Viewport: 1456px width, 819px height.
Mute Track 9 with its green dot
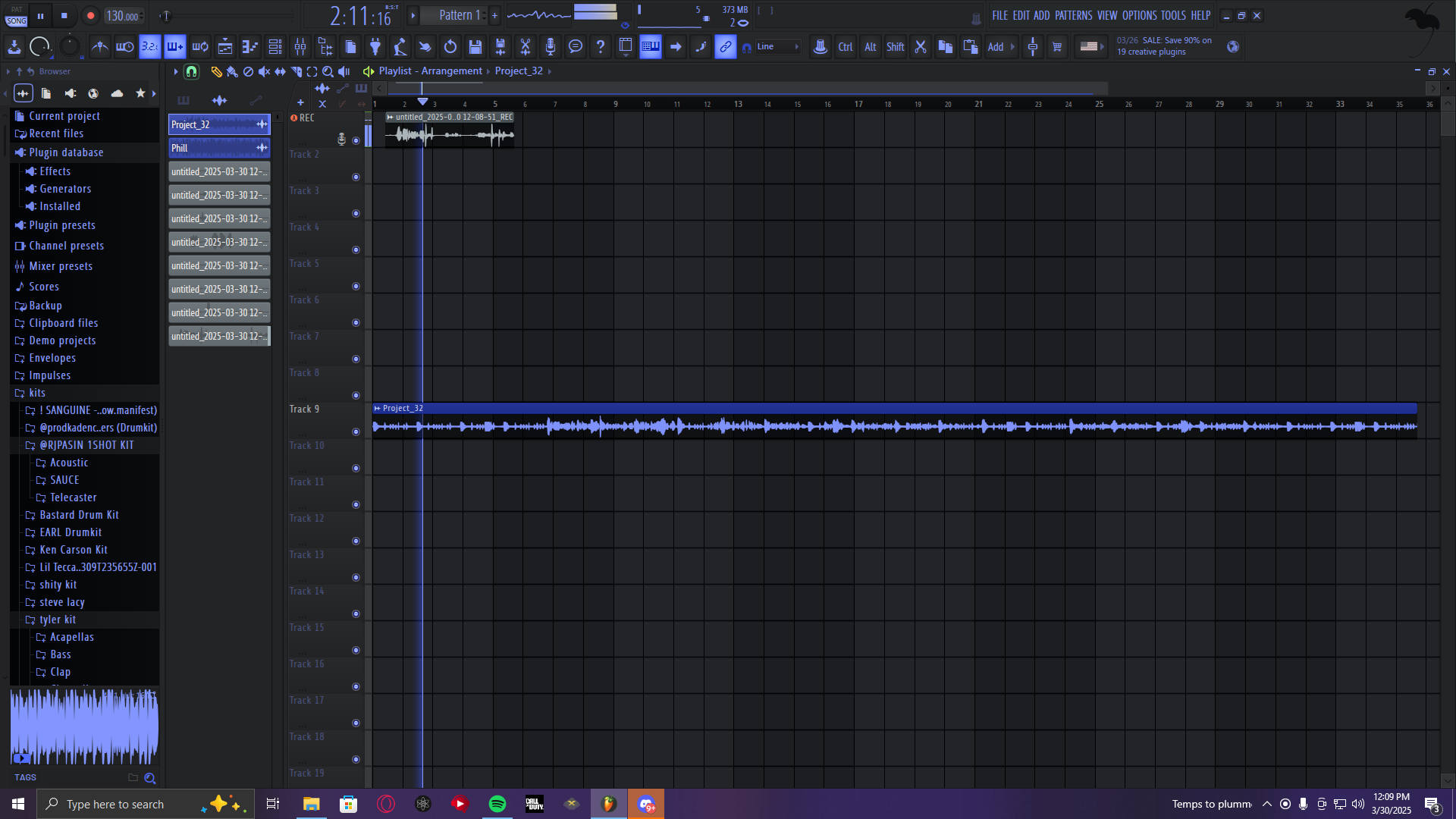click(x=356, y=431)
